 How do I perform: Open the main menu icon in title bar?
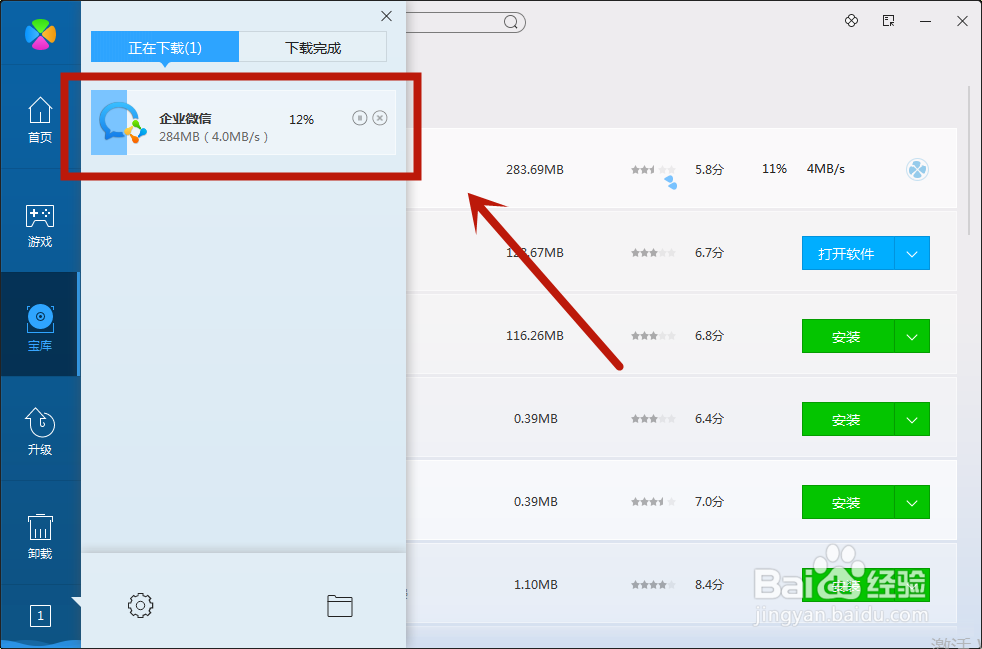pyautogui.click(x=888, y=21)
